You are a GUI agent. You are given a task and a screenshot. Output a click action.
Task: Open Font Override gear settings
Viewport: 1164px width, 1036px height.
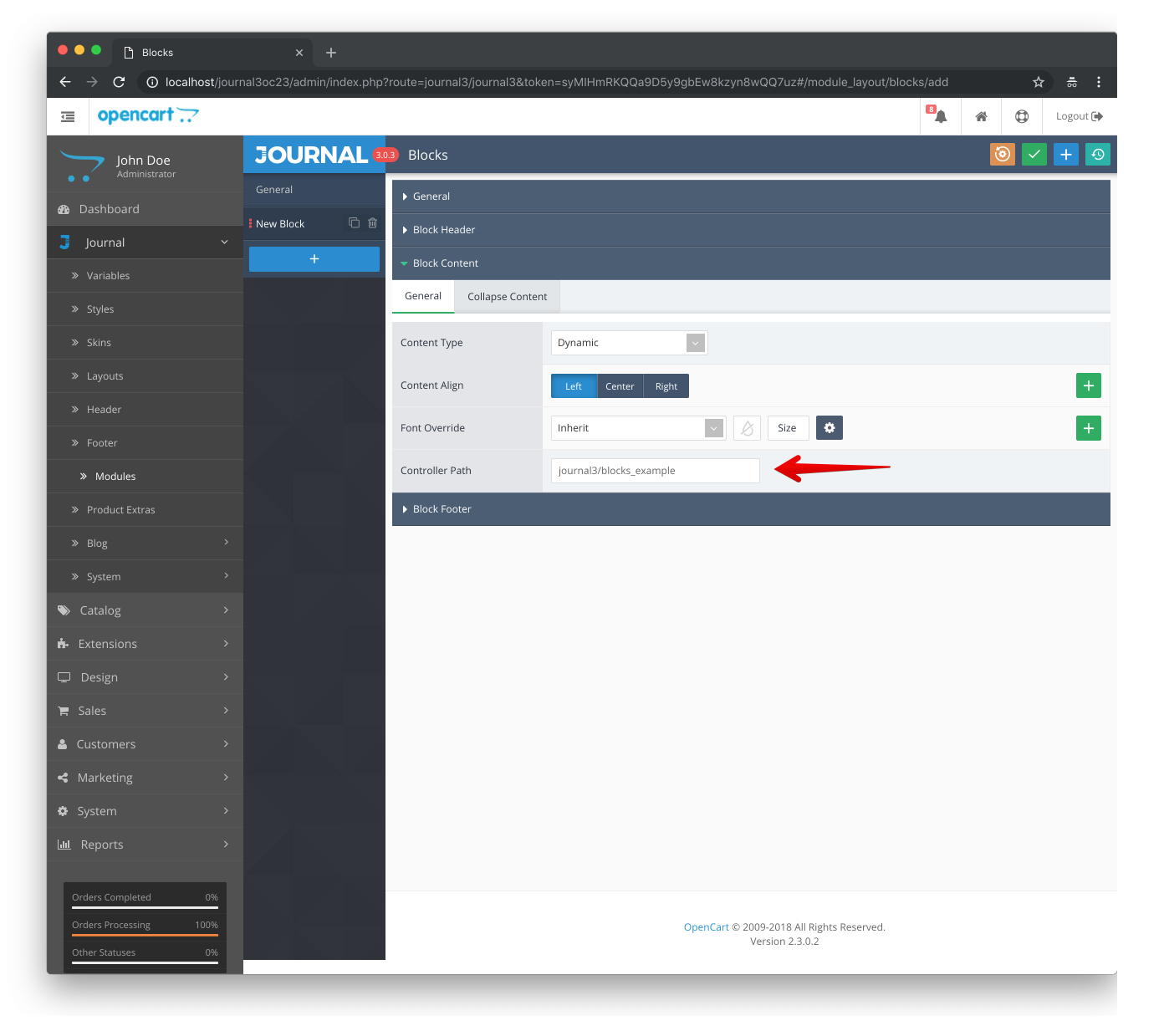tap(830, 428)
